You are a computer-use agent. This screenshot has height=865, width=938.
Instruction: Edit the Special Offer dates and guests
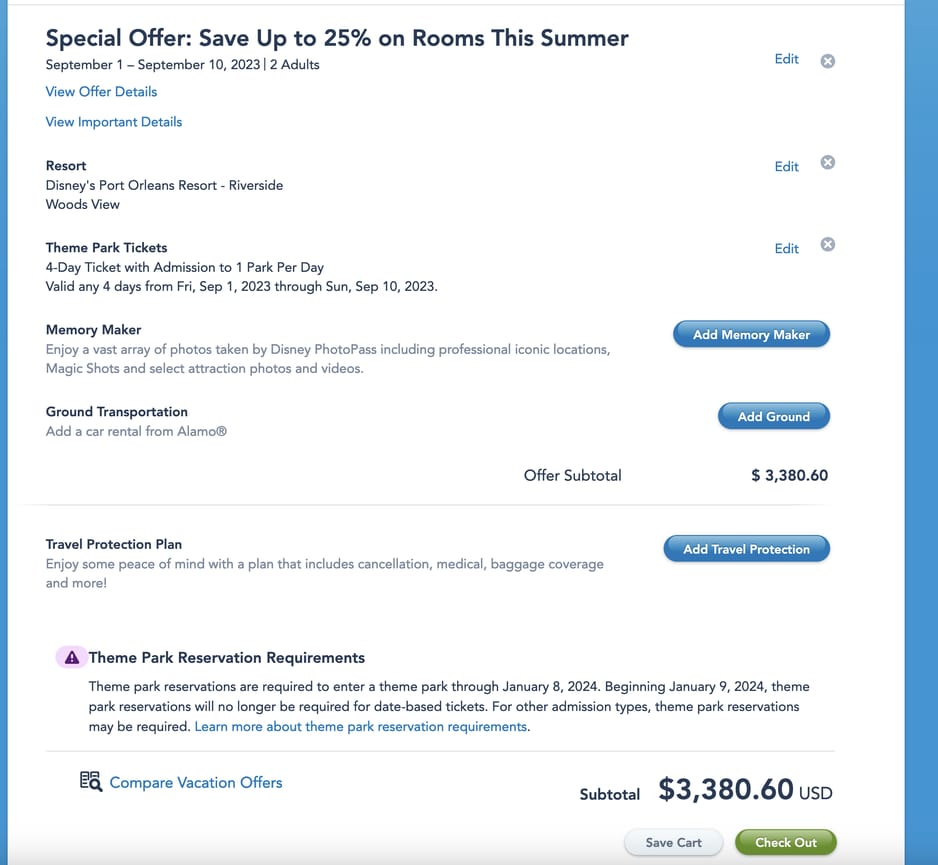tap(786, 60)
